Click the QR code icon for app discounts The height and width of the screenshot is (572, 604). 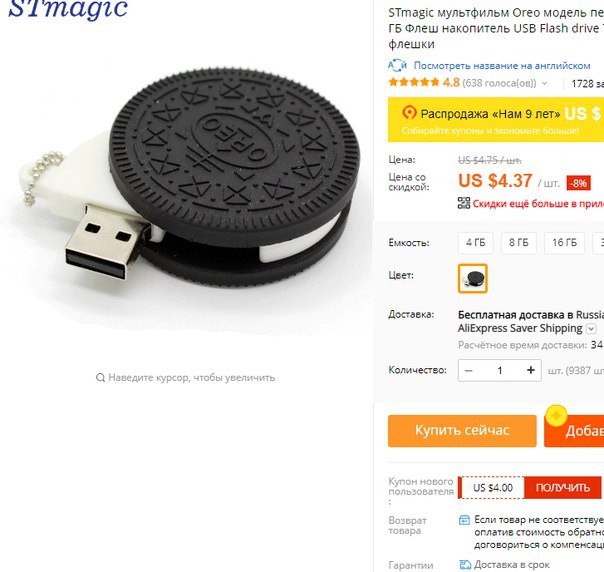[x=464, y=203]
